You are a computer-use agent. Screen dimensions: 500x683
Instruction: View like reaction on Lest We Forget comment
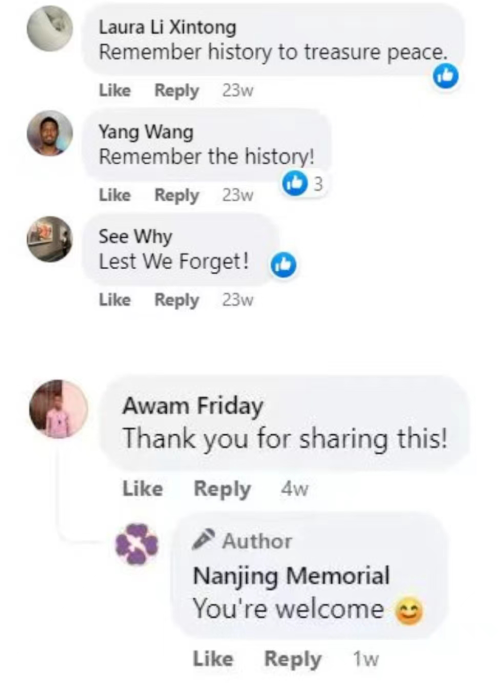284,265
